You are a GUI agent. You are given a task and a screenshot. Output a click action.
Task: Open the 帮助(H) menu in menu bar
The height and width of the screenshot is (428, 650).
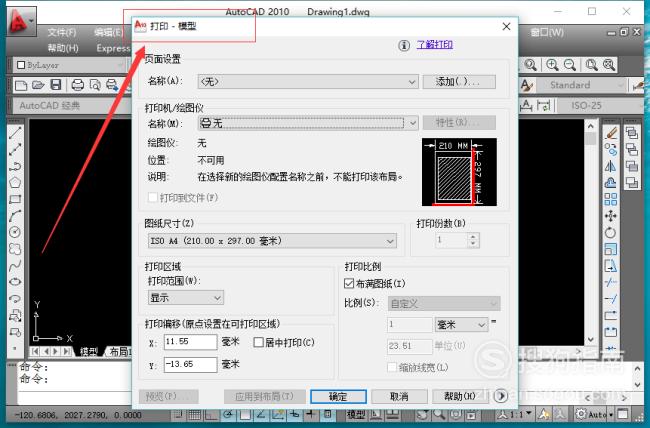pos(63,48)
